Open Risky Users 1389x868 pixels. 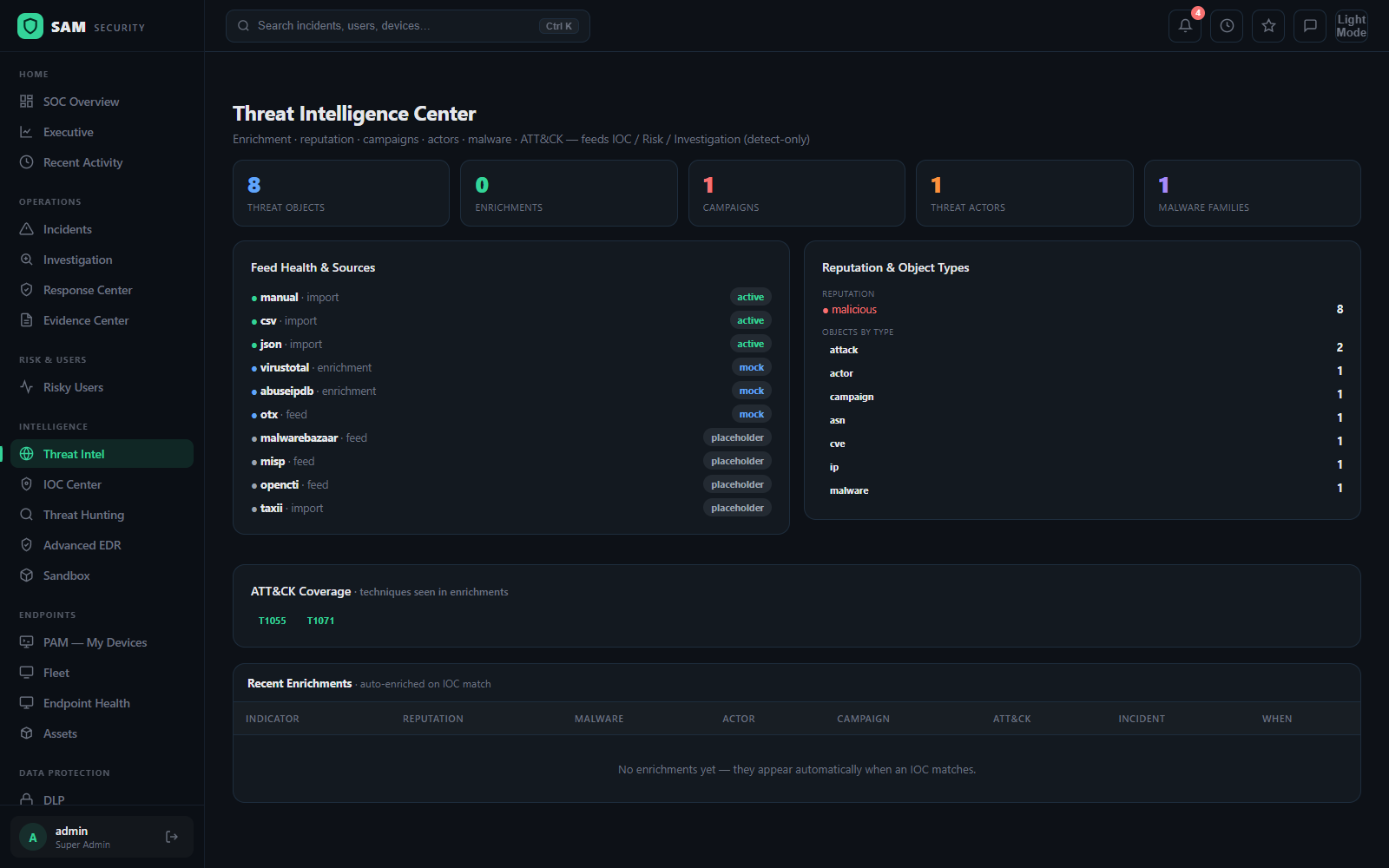tap(102, 387)
